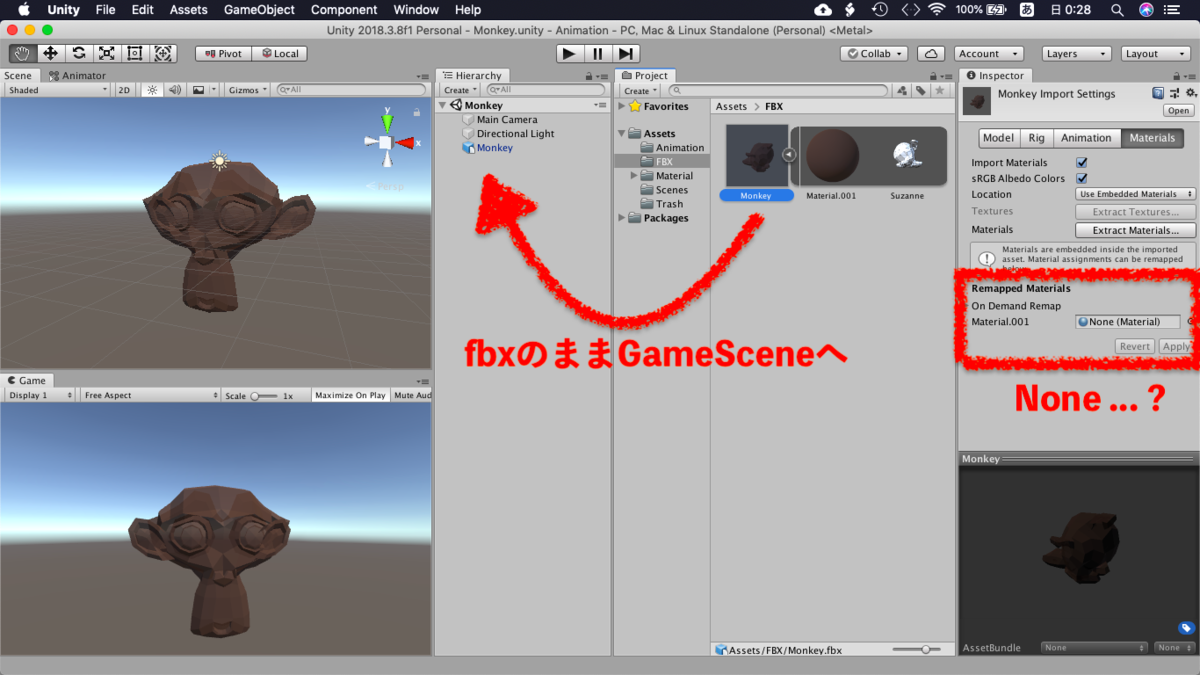Click the Save search star icon
This screenshot has width=1200, height=675.
(x=939, y=90)
